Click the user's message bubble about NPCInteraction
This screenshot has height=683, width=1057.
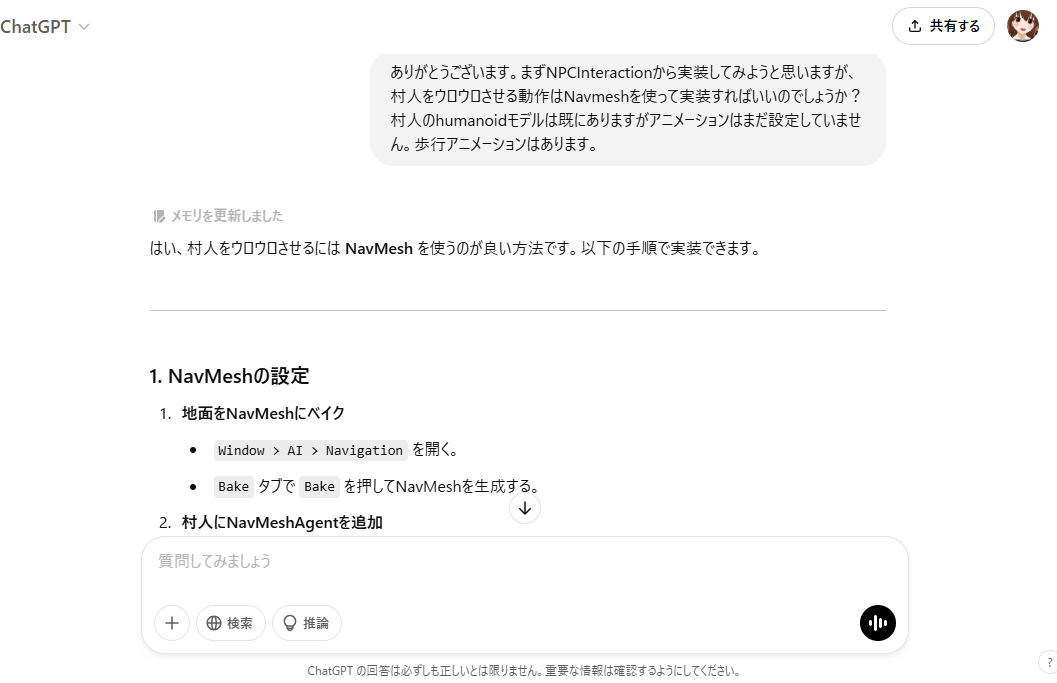click(x=628, y=108)
